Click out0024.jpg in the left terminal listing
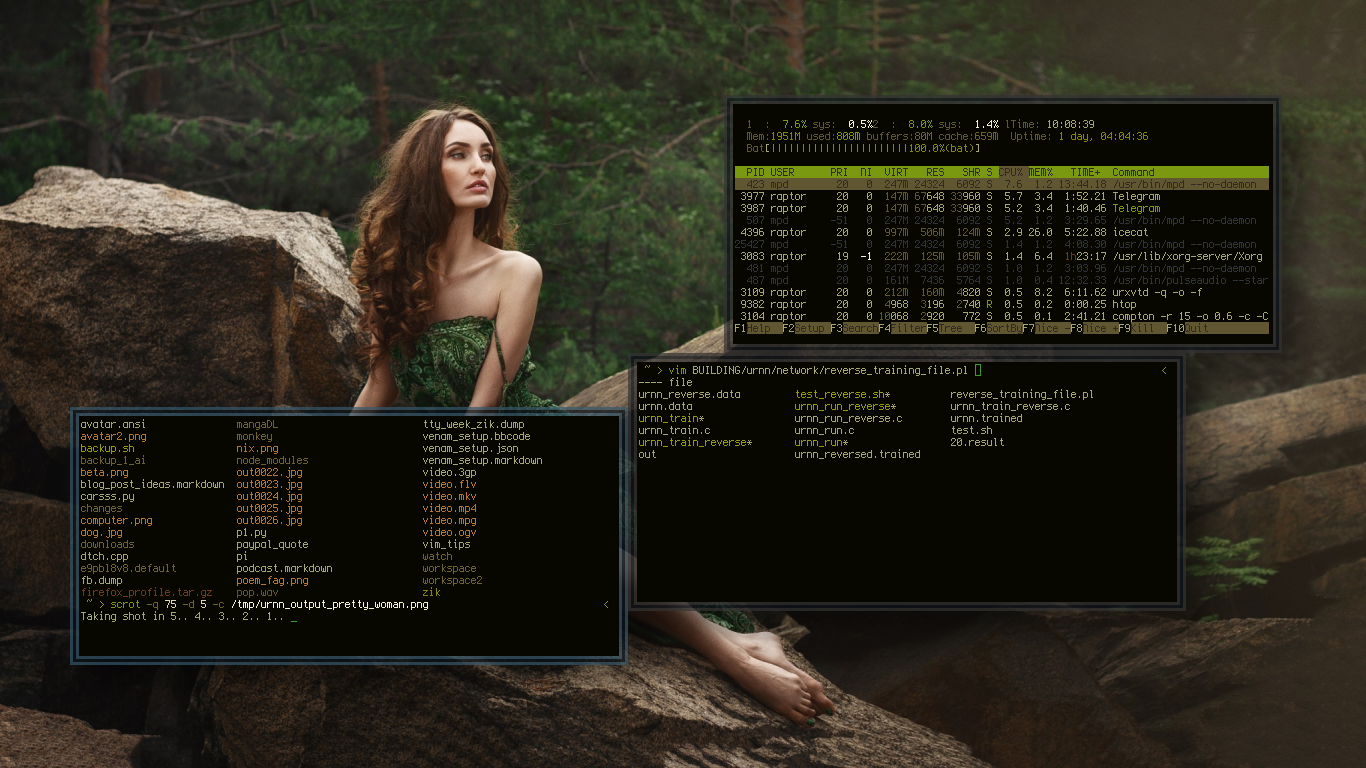This screenshot has width=1366, height=768. point(269,496)
